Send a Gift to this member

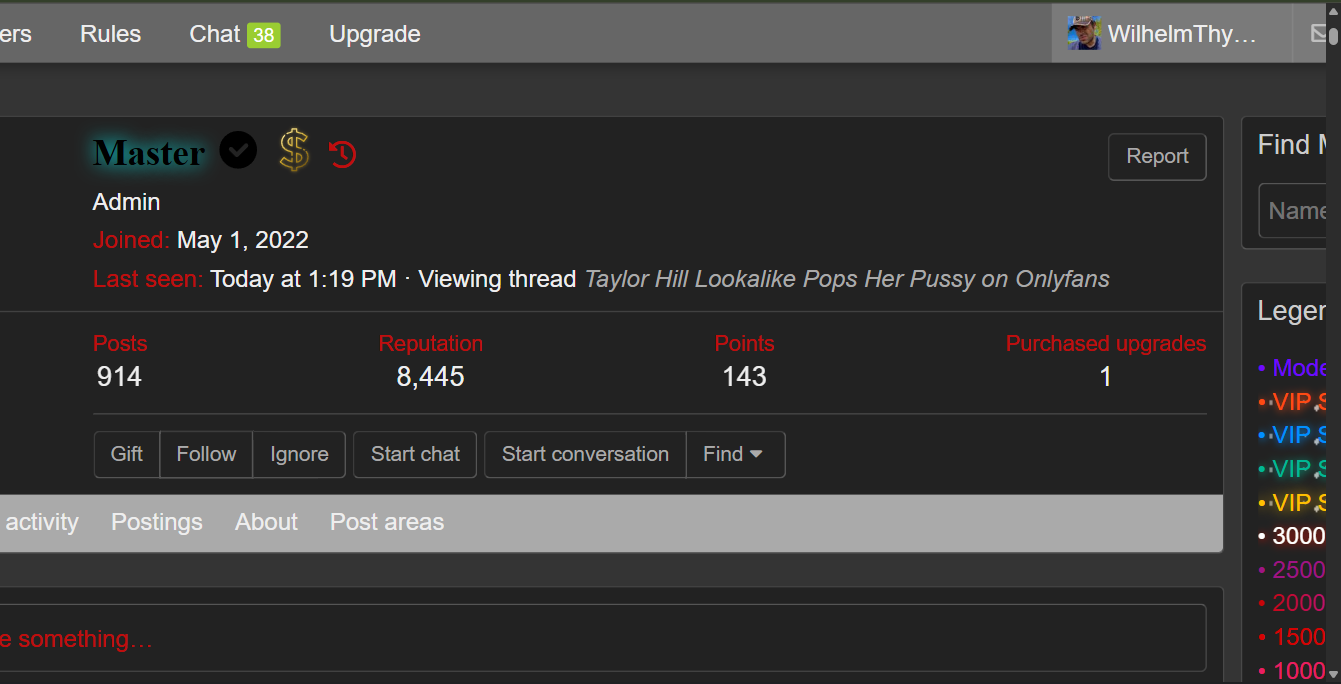pyautogui.click(x=127, y=454)
